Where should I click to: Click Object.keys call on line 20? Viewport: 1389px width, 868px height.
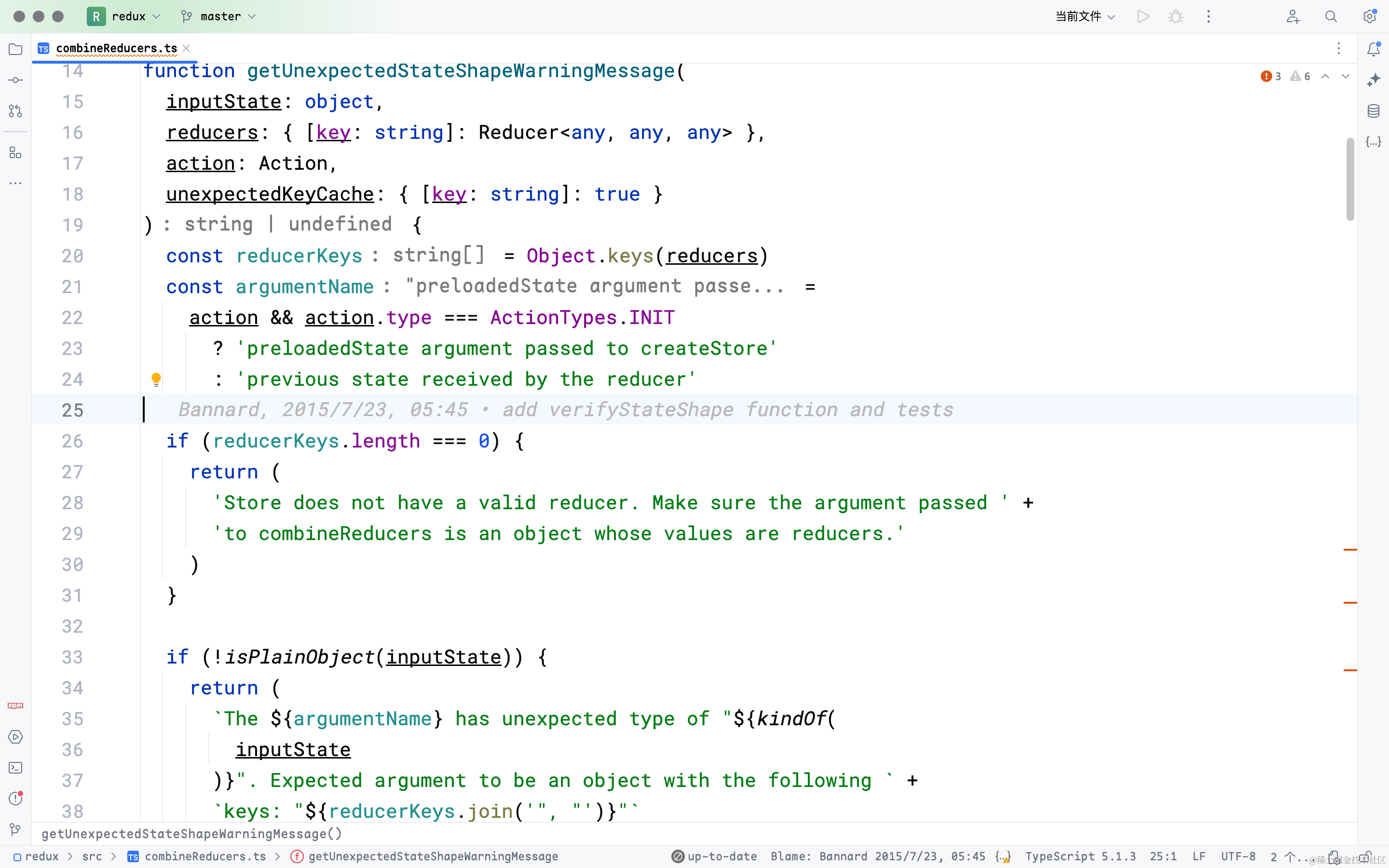click(x=590, y=256)
